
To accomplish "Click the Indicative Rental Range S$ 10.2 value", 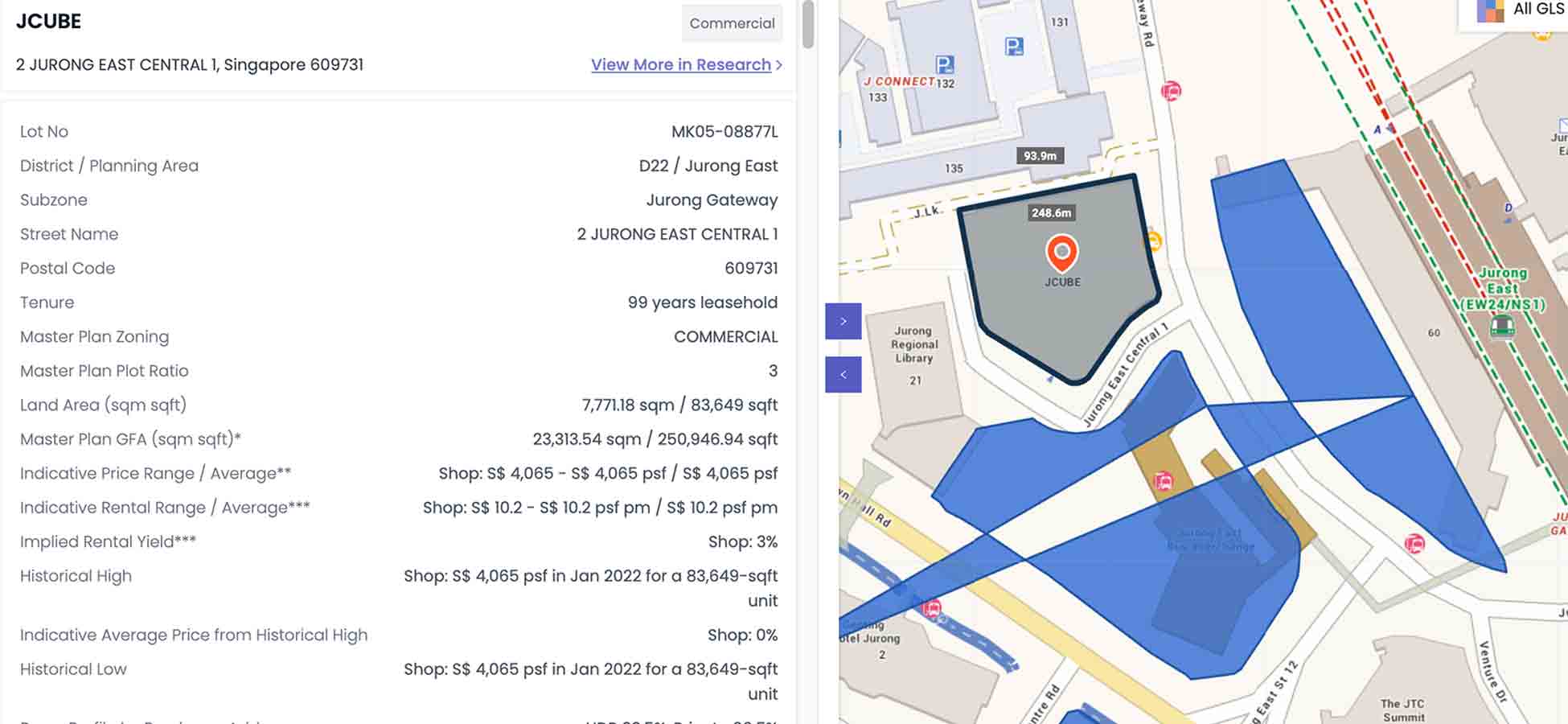I will [x=600, y=508].
